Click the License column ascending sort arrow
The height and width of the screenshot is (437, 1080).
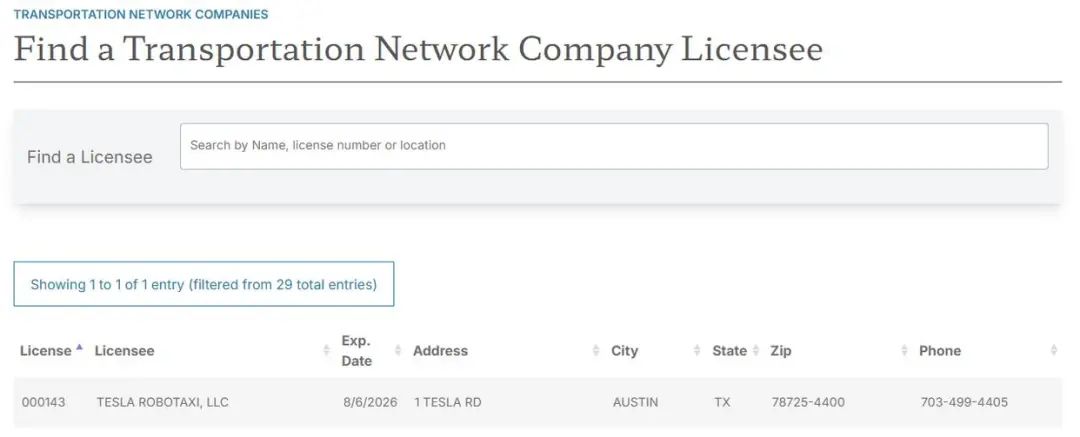[x=79, y=348]
